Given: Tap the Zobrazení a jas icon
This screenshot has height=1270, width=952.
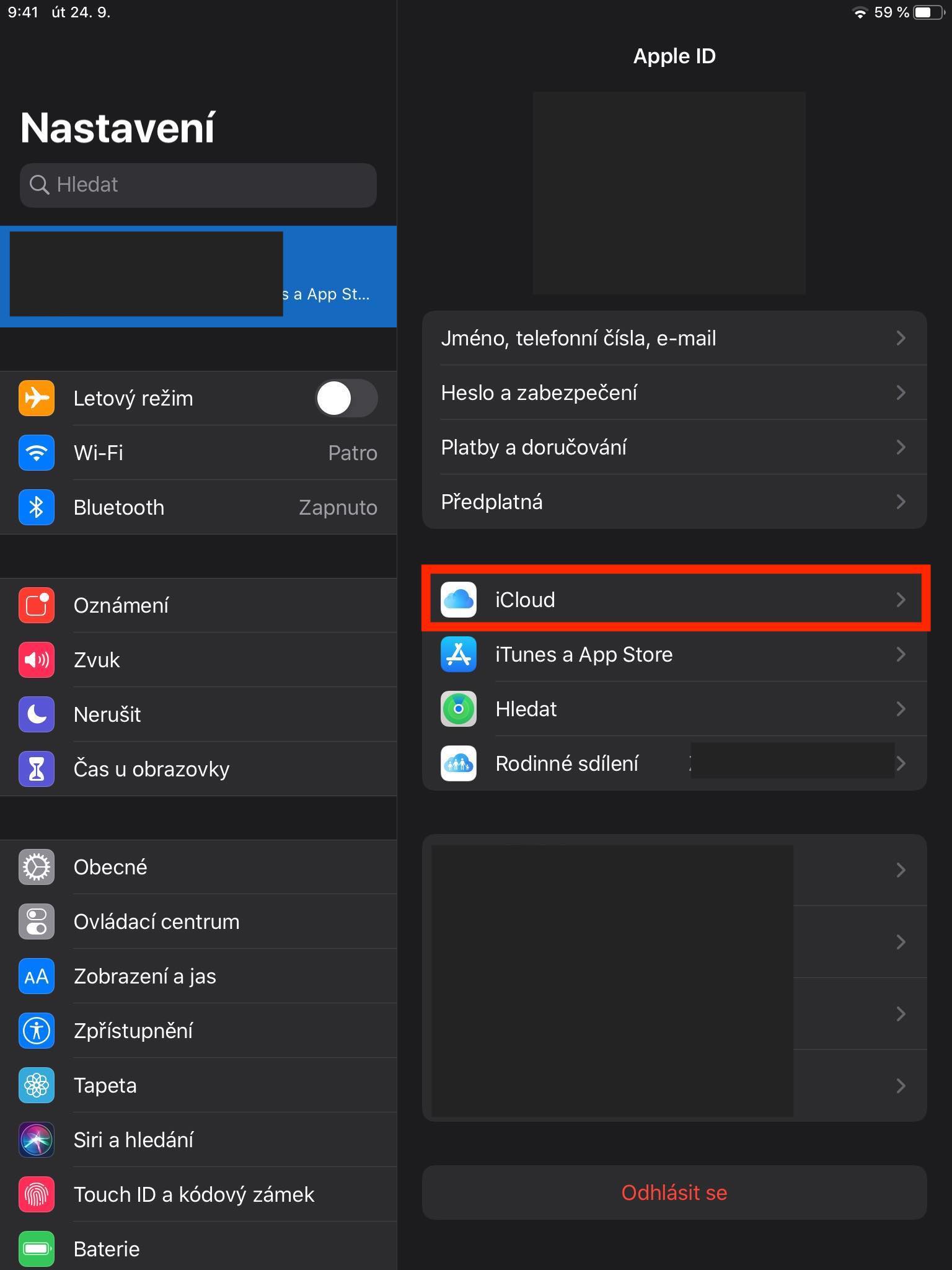Looking at the screenshot, I should coord(37,975).
